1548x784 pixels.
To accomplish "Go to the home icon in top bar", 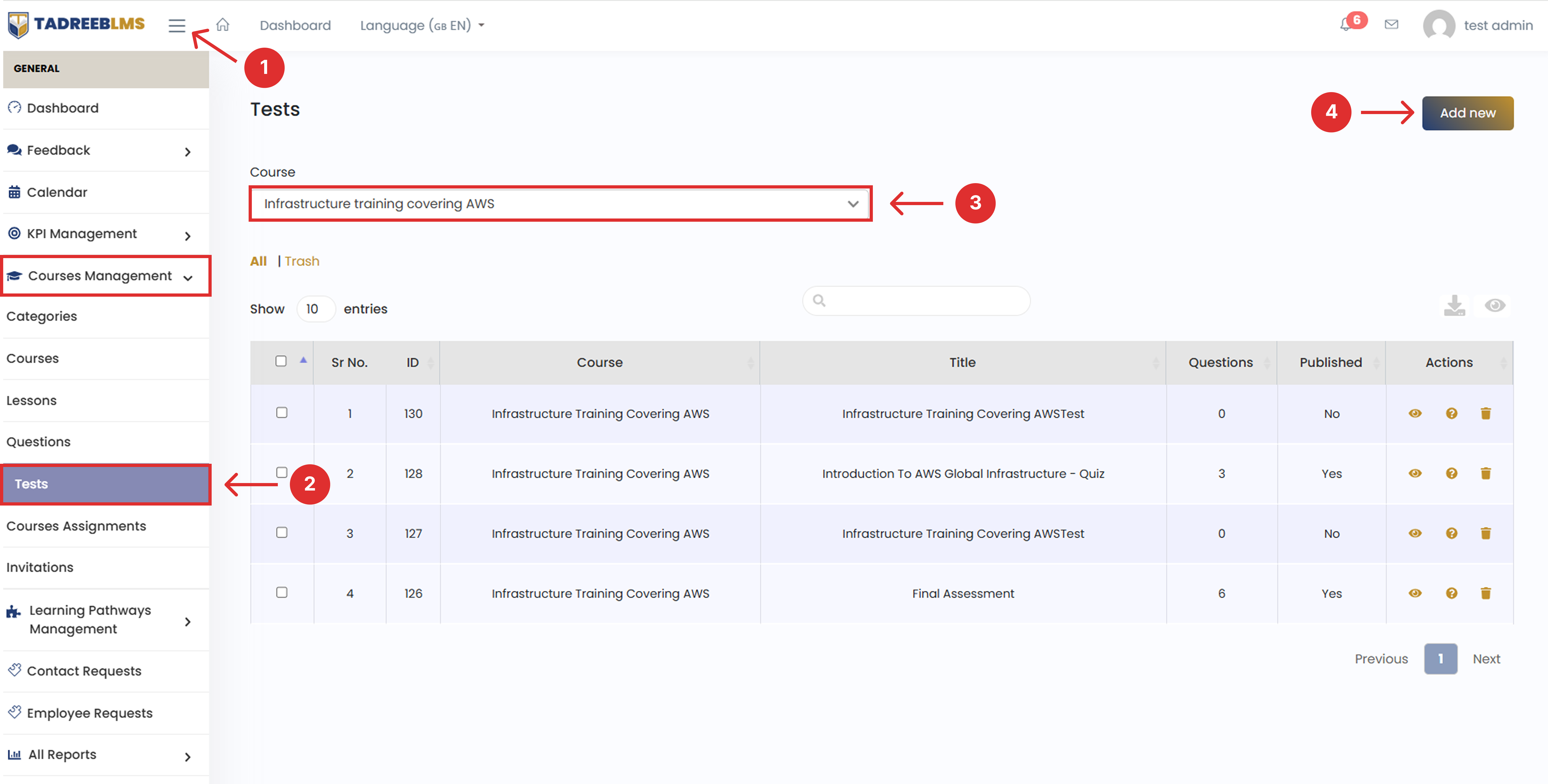I will point(223,25).
